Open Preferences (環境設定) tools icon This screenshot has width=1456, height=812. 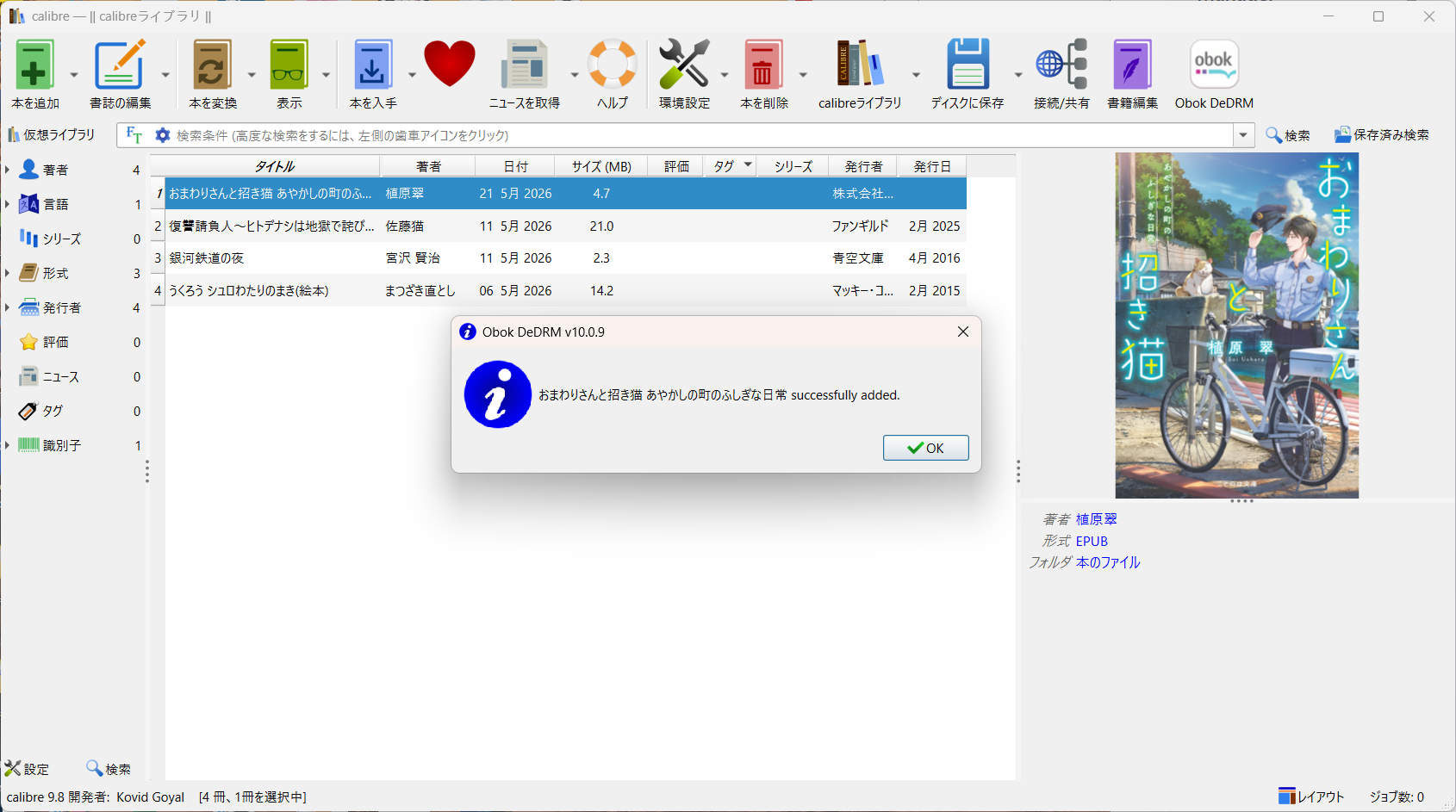coord(684,65)
